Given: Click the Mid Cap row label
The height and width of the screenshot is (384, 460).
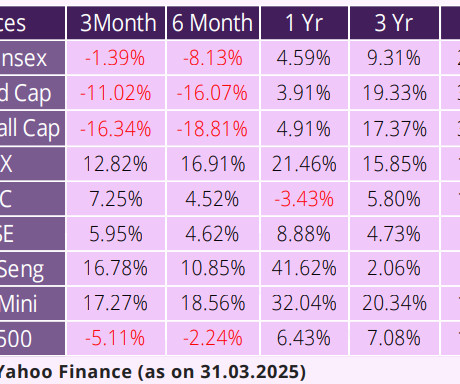Looking at the screenshot, I should tap(32, 93).
